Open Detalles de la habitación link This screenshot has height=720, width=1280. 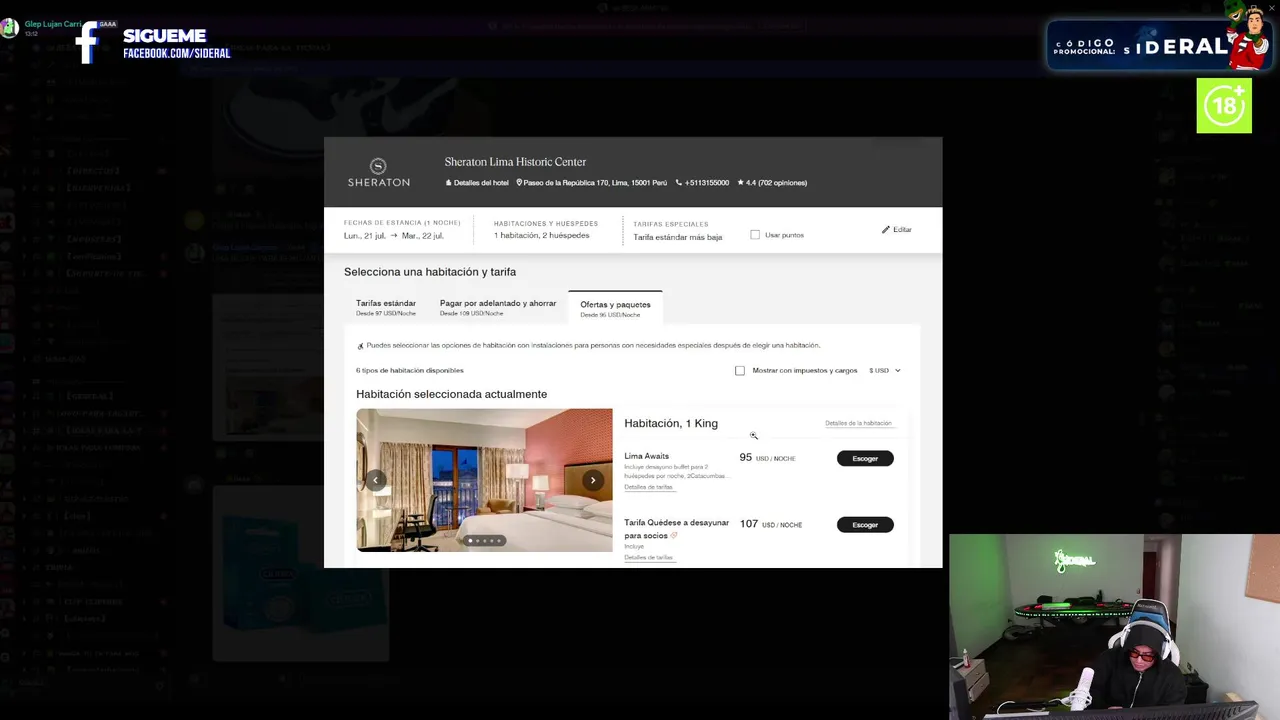click(x=858, y=423)
